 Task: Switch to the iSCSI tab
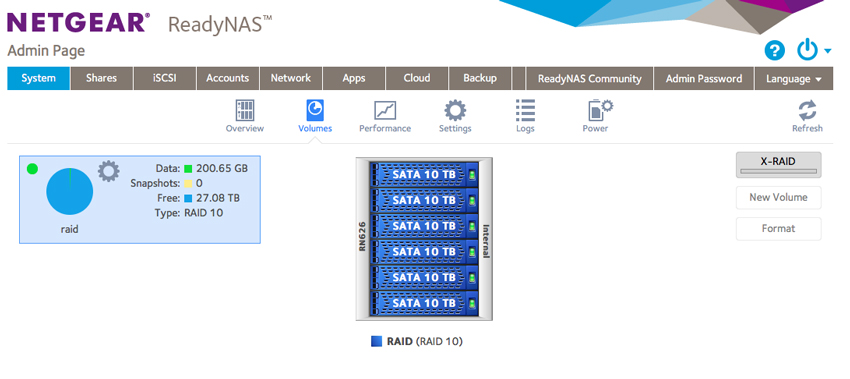coord(164,78)
